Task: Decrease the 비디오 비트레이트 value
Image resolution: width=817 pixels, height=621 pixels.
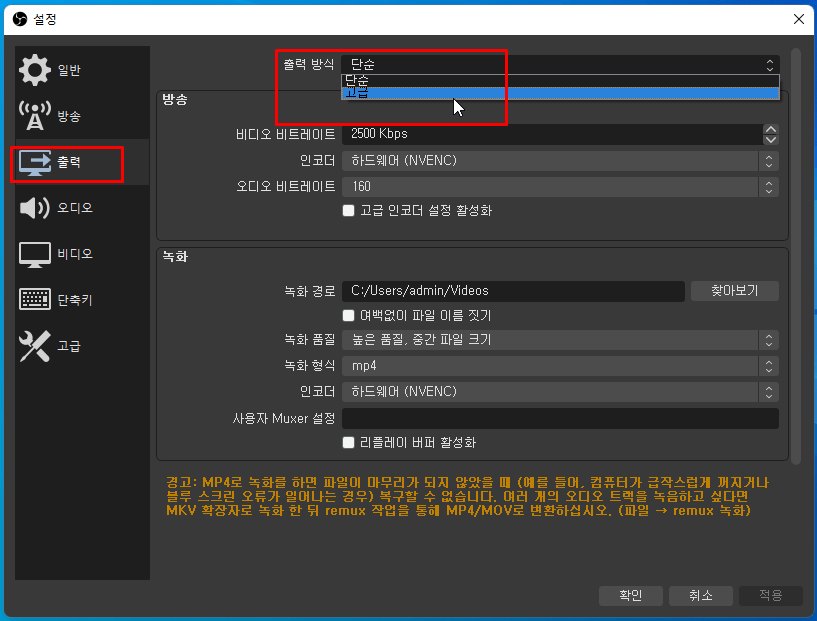Action: tap(771, 140)
